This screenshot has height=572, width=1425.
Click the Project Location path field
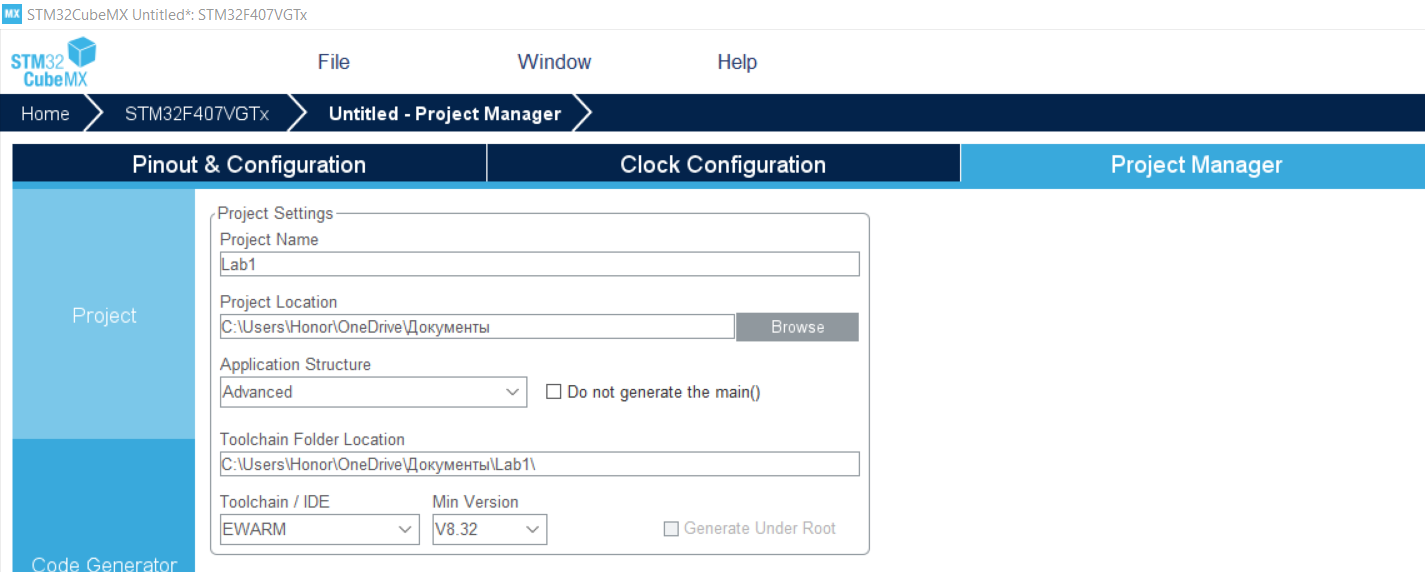(478, 327)
